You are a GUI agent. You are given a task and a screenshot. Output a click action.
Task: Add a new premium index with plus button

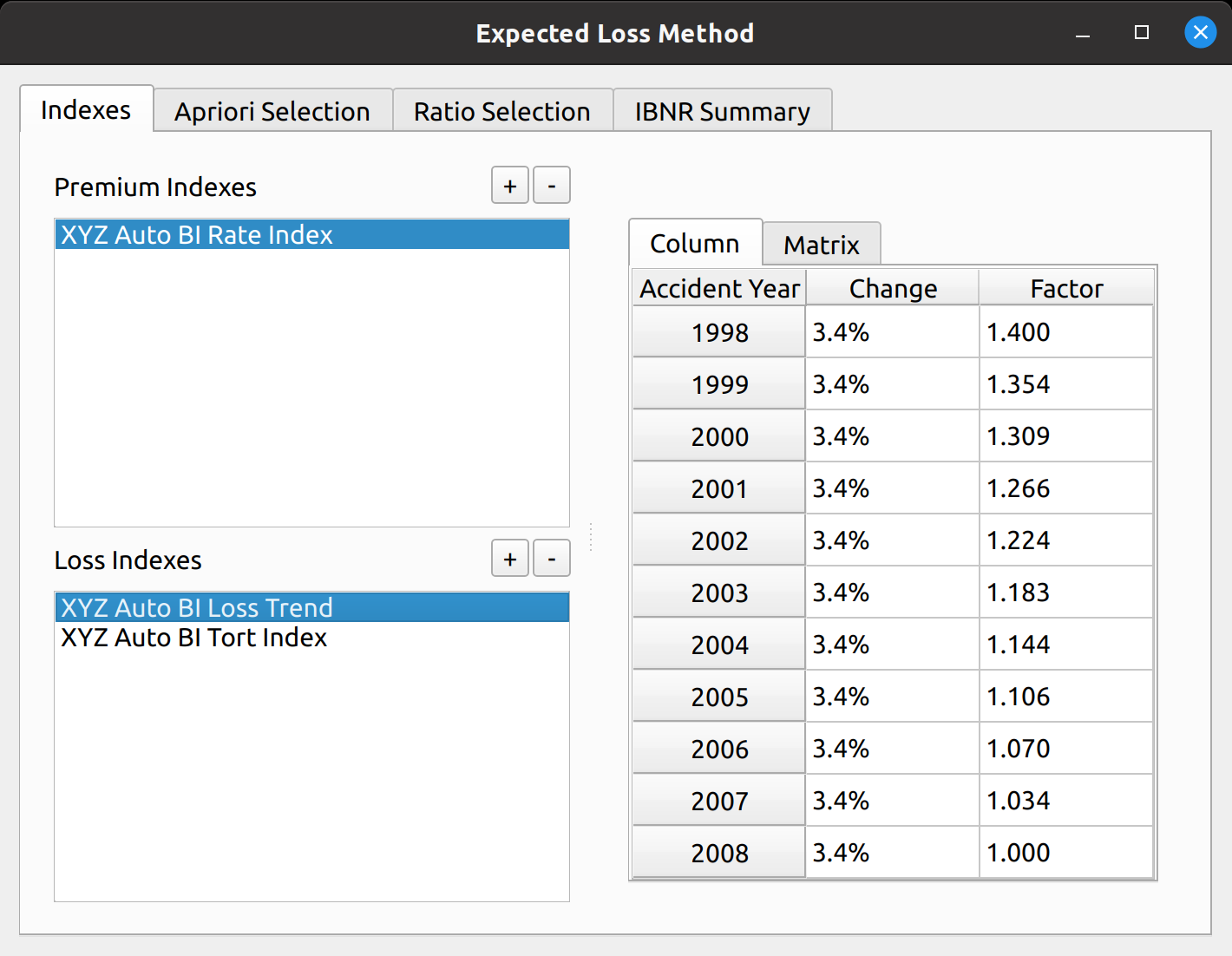coord(509,186)
